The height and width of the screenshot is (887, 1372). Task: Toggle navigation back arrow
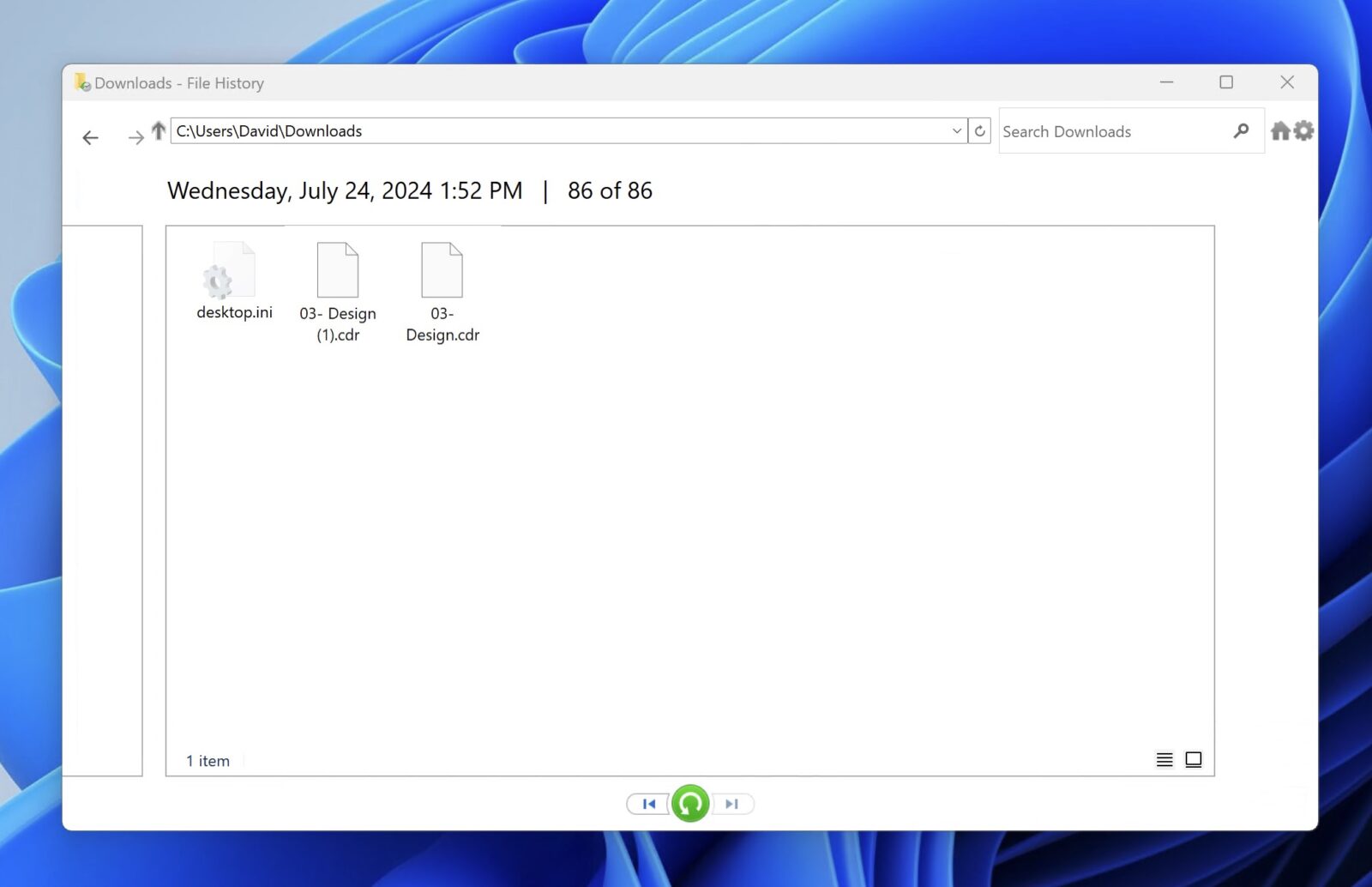coord(91,137)
